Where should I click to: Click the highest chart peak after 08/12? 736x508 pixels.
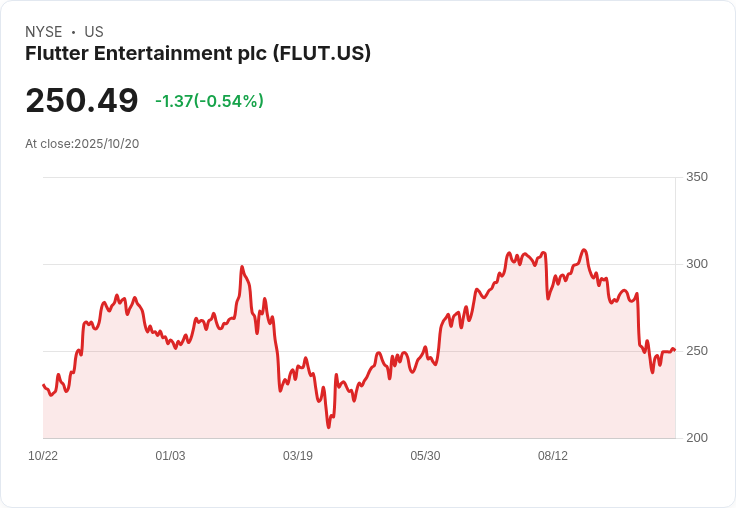click(x=584, y=250)
